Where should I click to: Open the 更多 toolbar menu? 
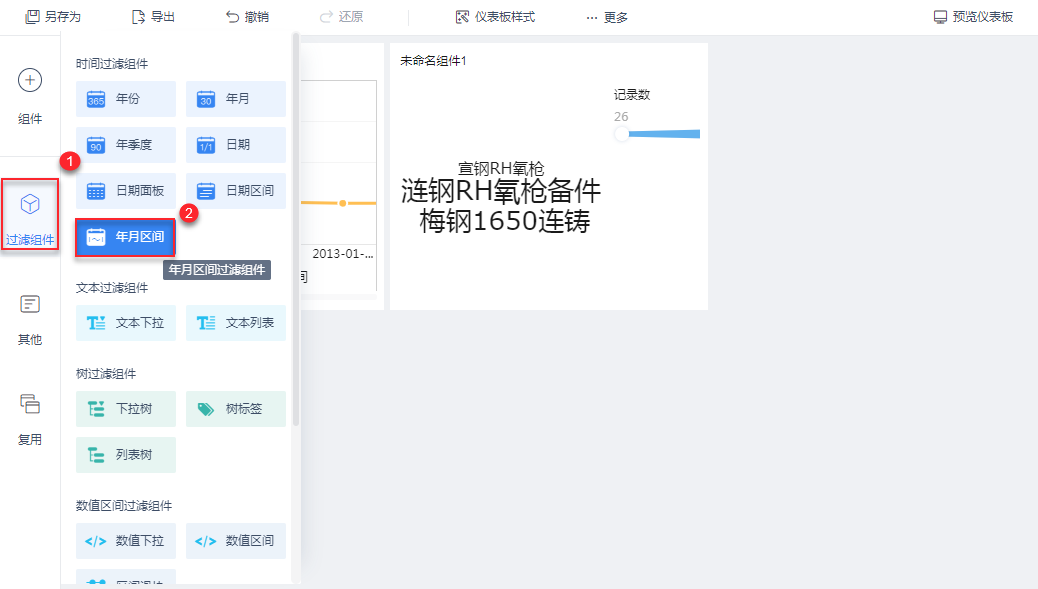click(607, 17)
